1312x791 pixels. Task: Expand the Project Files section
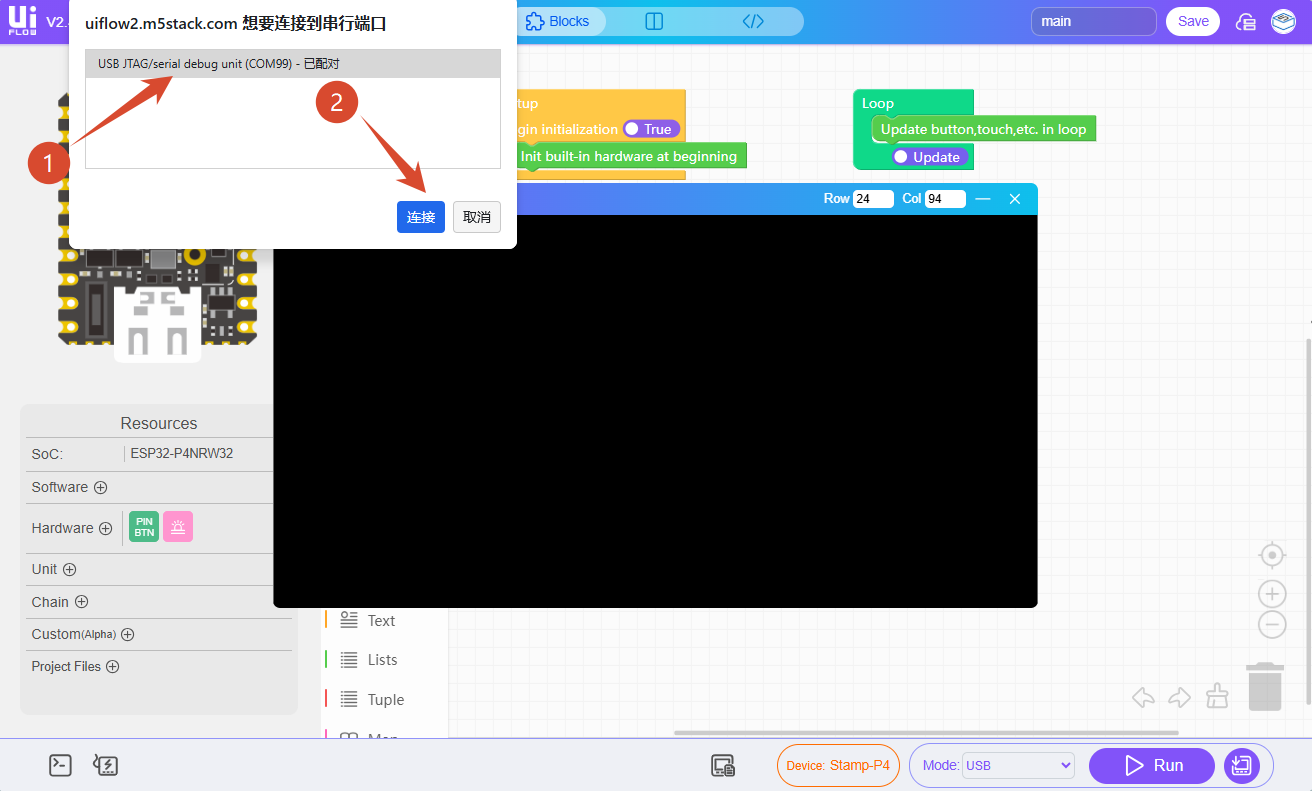[x=113, y=666]
